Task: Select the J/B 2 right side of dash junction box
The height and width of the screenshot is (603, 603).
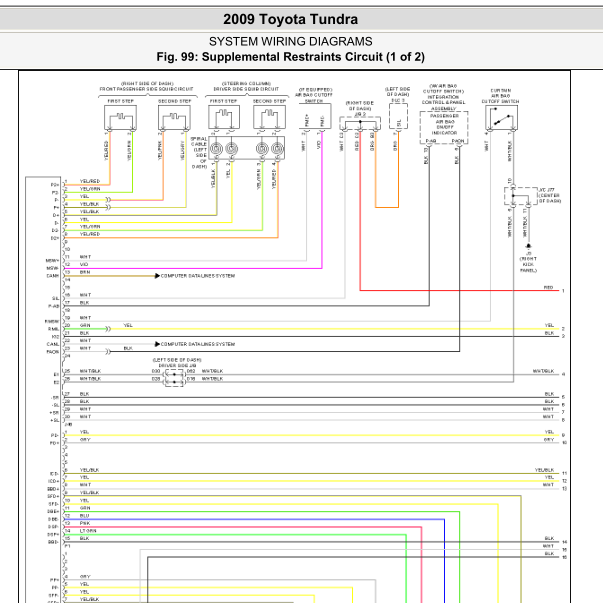Action: (x=360, y=123)
